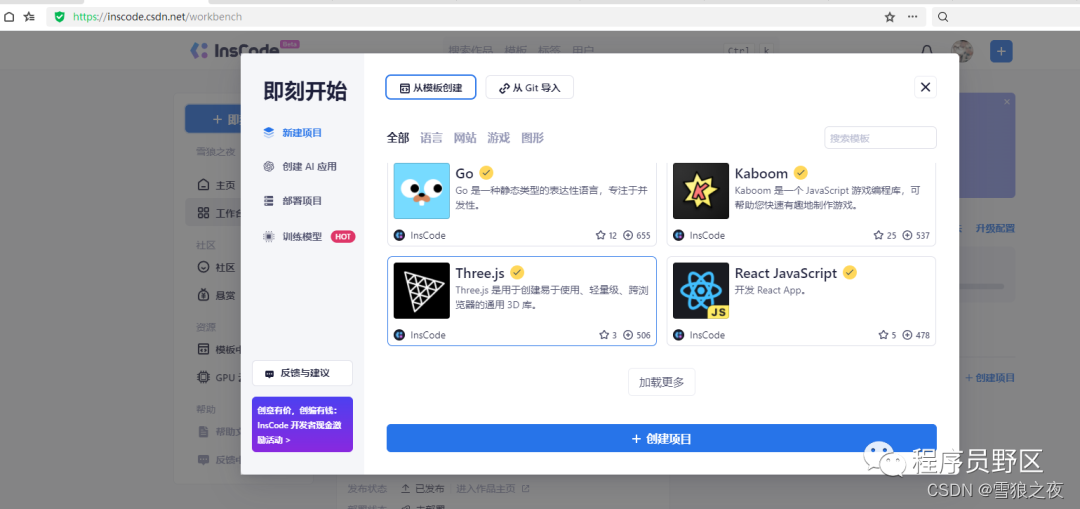This screenshot has width=1080, height=509.
Task: Select the Kaboom template logo
Action: (700, 191)
